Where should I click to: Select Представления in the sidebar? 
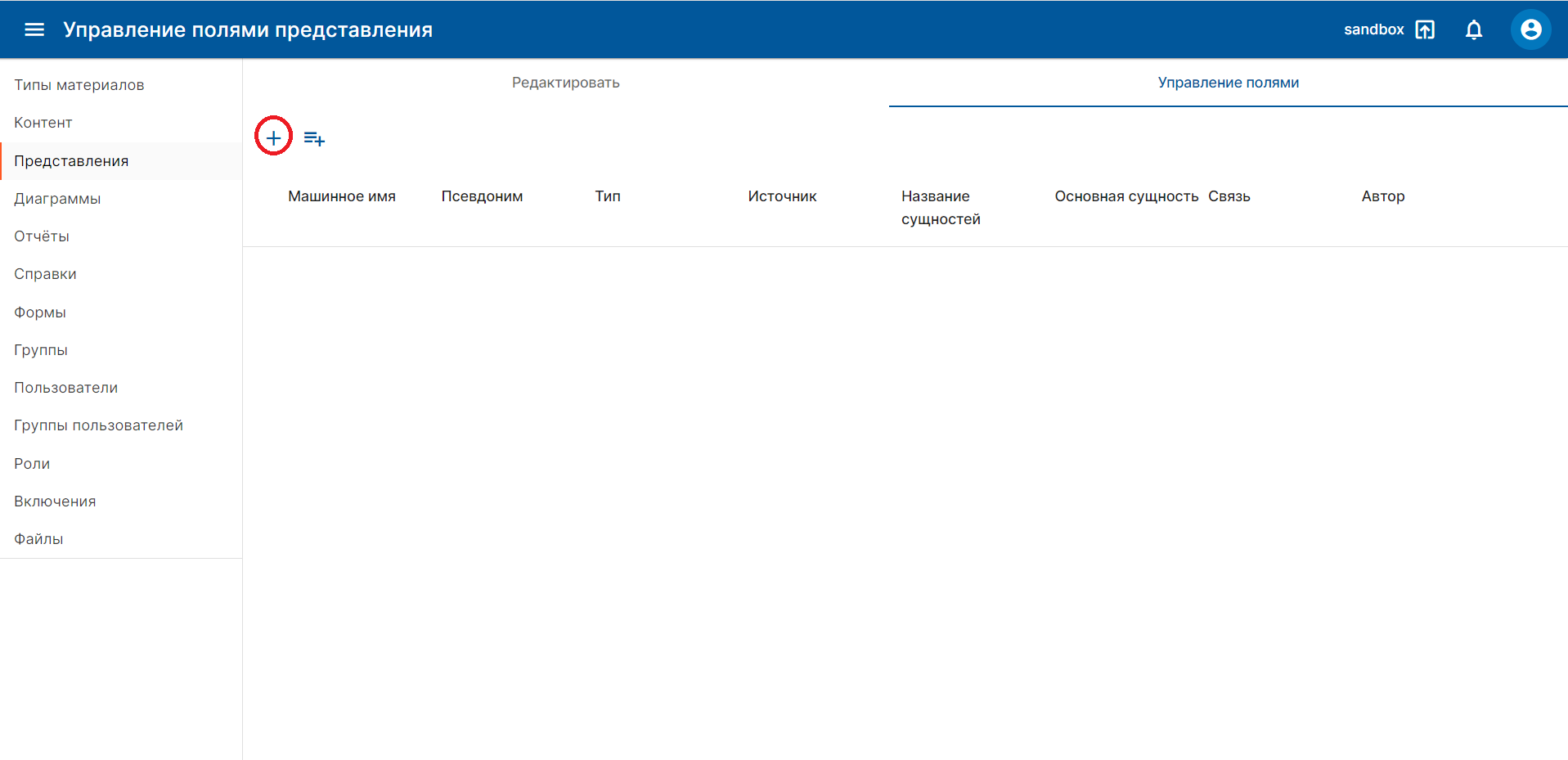pos(71,161)
